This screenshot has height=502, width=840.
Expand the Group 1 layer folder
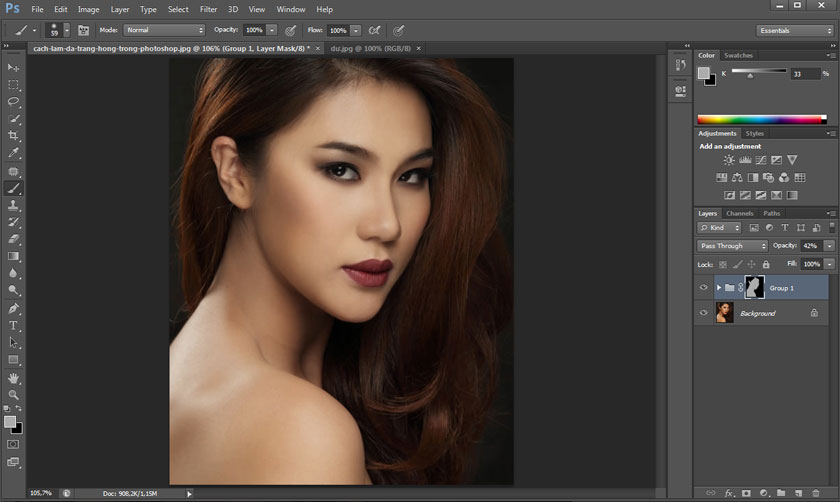tap(718, 288)
